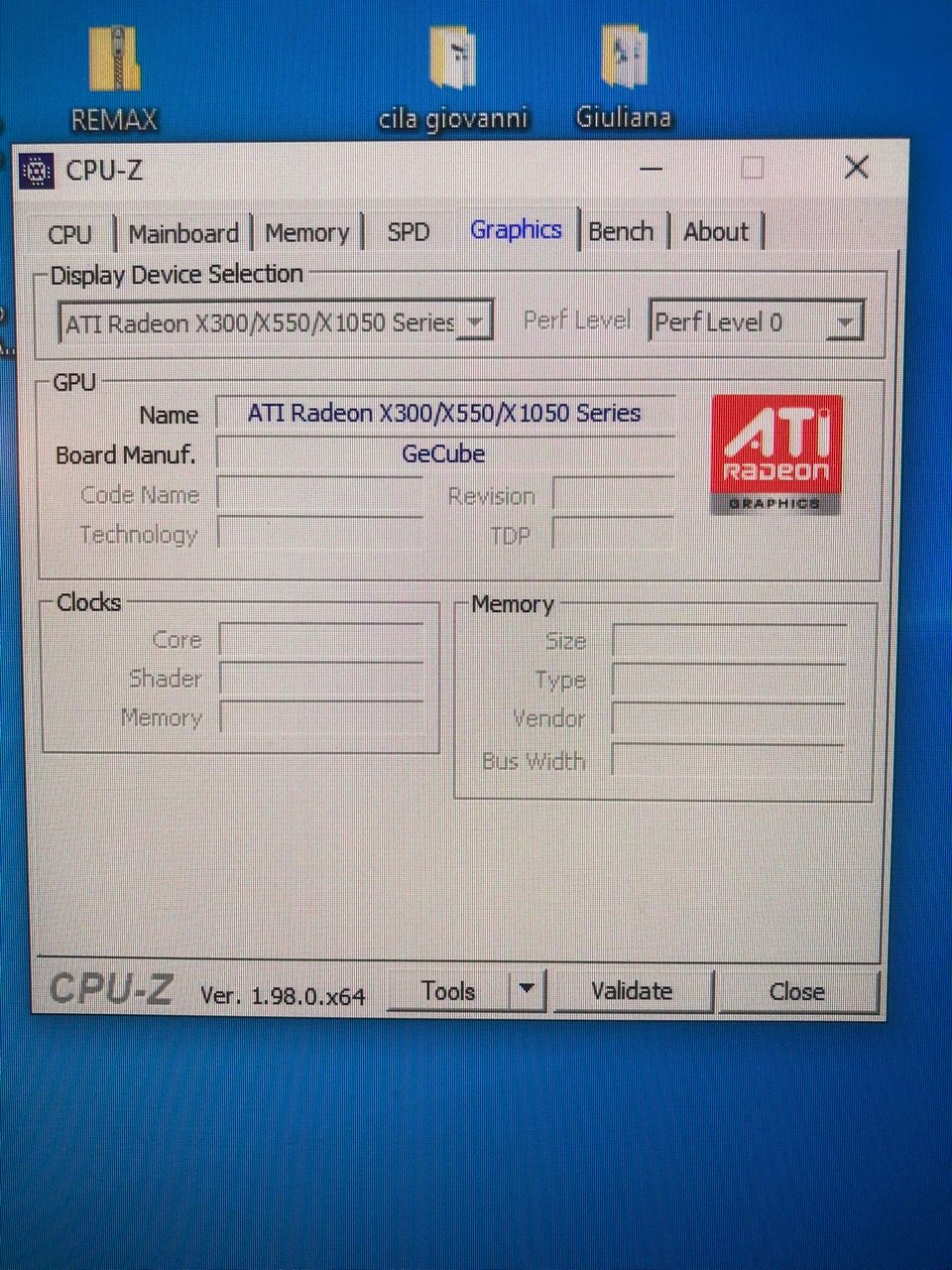Click the Validate button
Image resolution: width=952 pixels, height=1270 pixels.
coord(632,991)
